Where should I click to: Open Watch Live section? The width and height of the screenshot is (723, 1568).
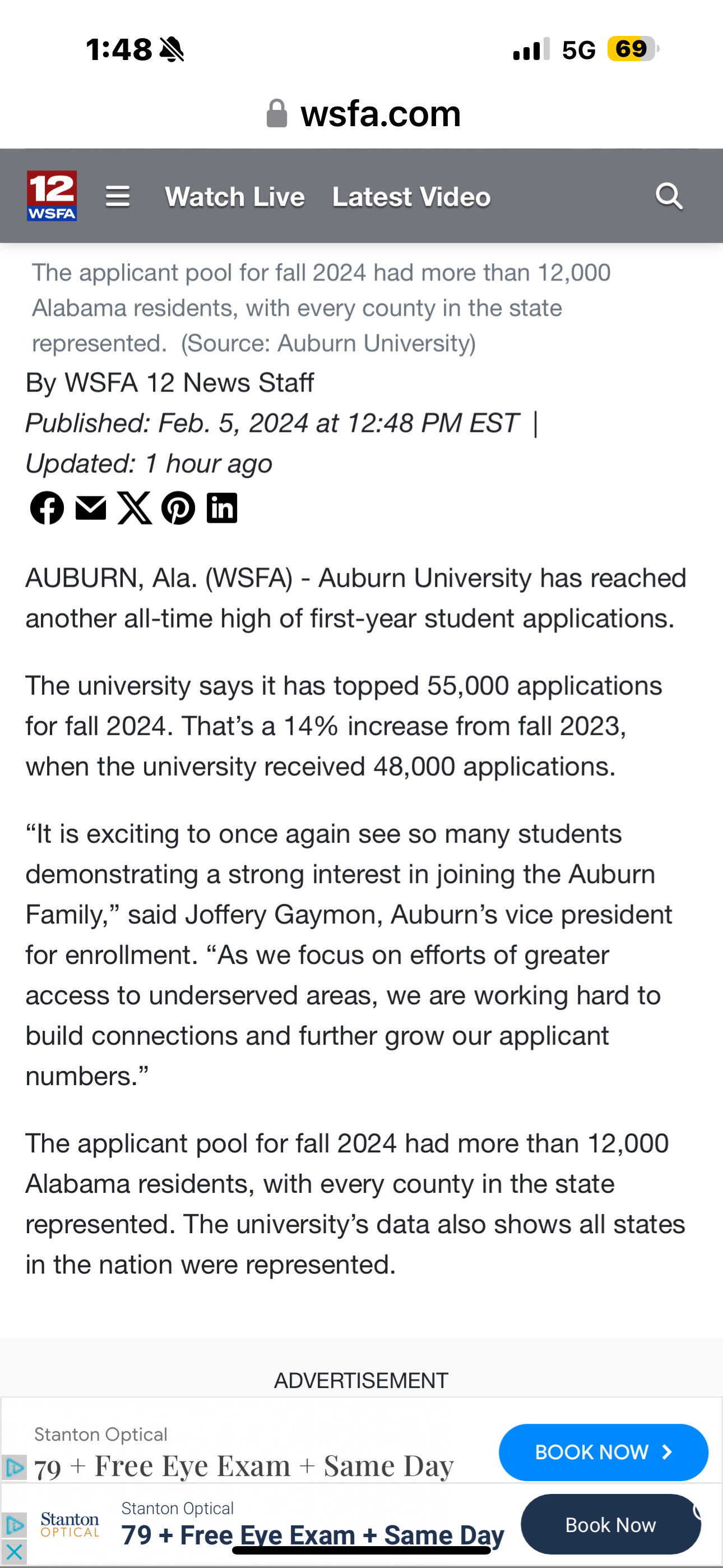234,197
